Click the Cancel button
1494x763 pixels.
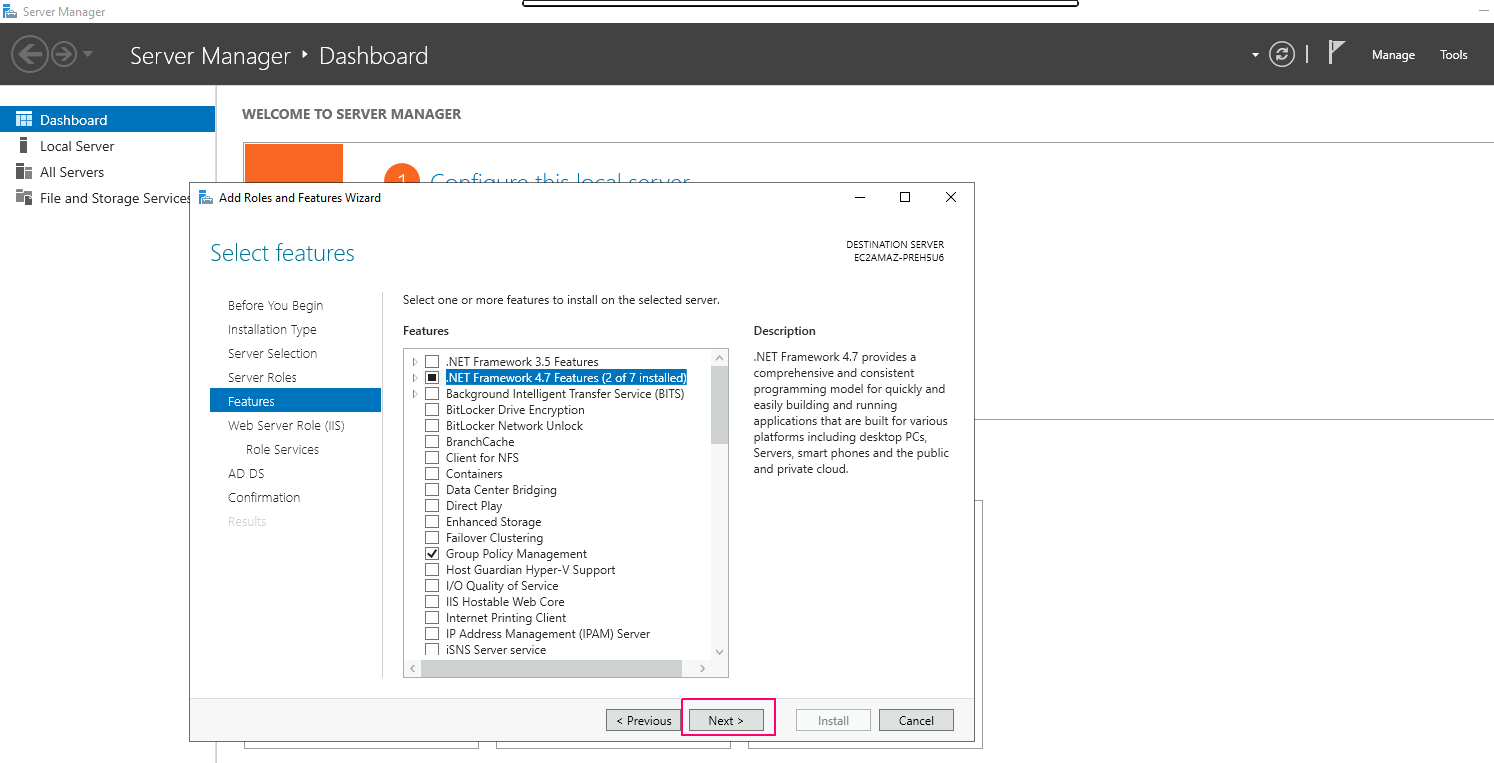point(916,720)
